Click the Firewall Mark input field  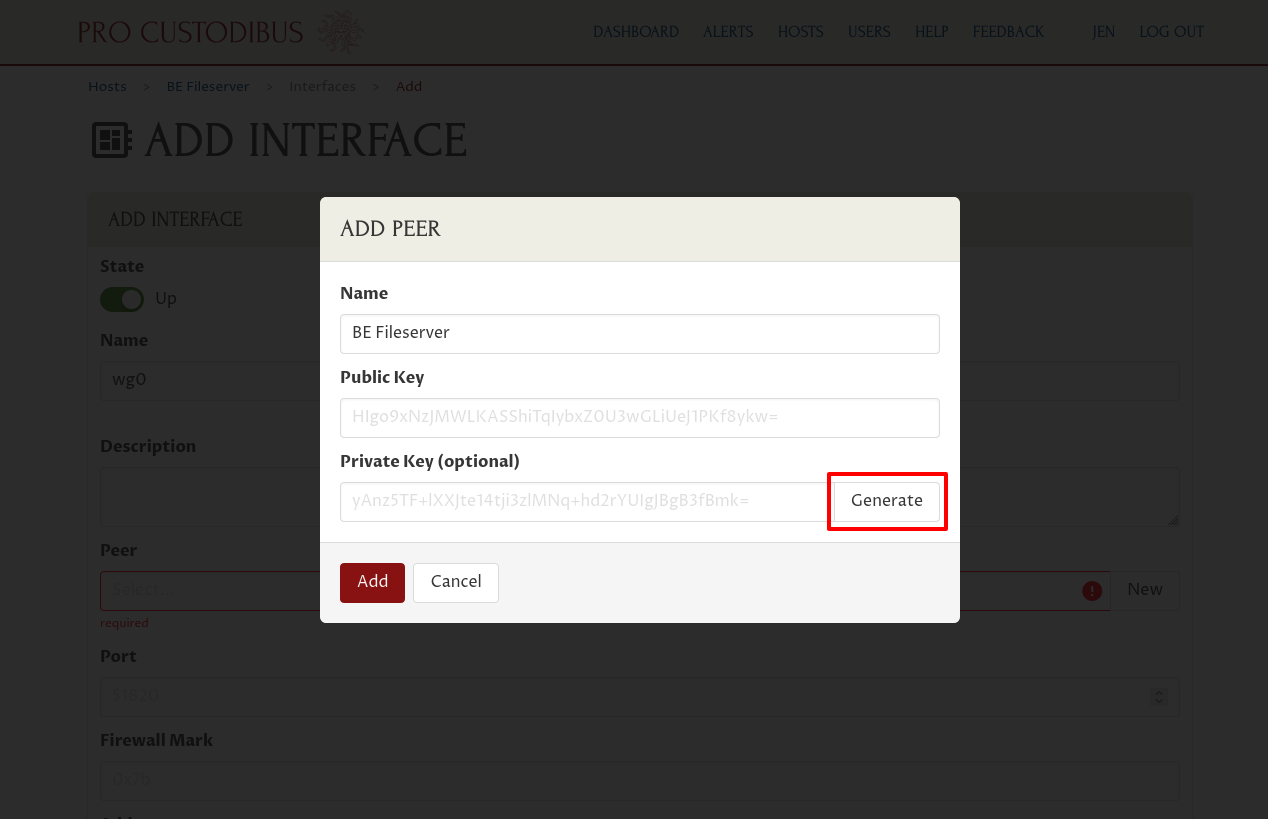639,781
